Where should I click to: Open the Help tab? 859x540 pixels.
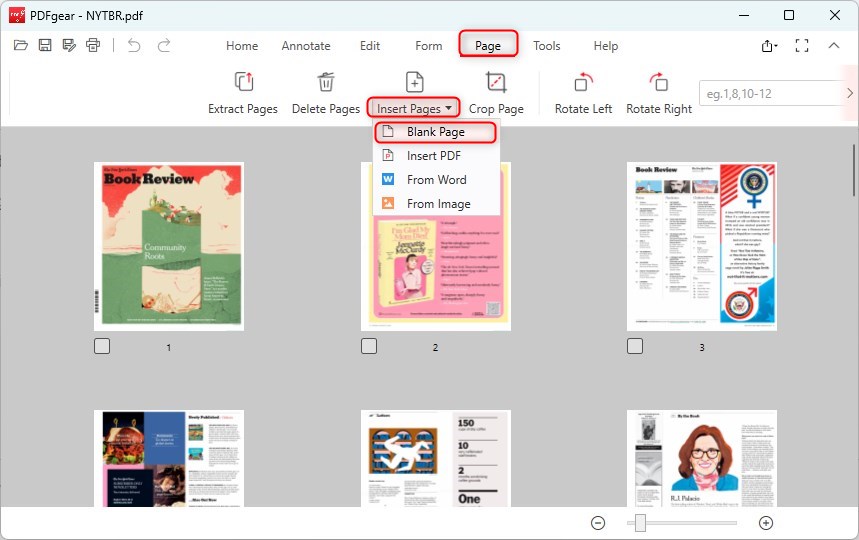tap(606, 46)
